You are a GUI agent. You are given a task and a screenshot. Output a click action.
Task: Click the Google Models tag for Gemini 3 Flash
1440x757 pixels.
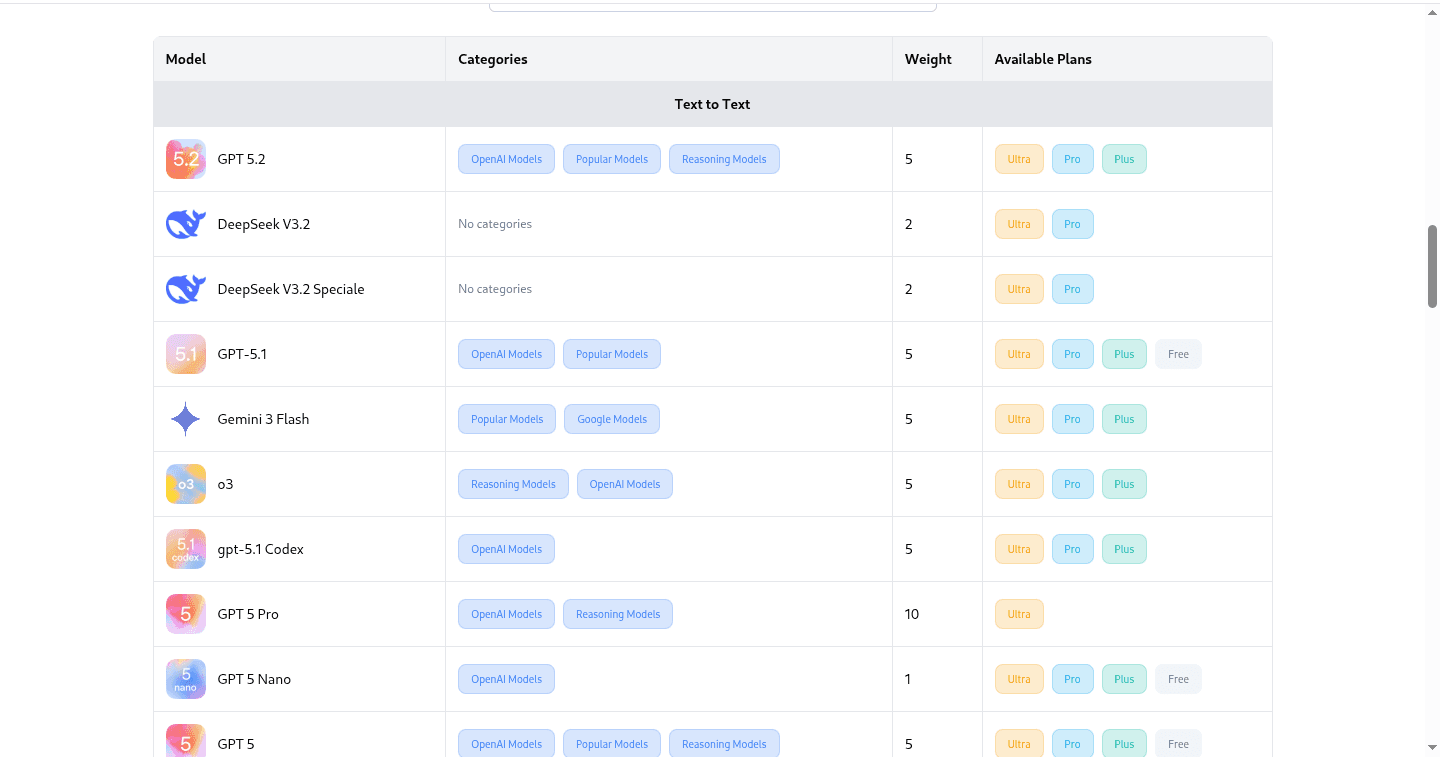click(x=612, y=419)
